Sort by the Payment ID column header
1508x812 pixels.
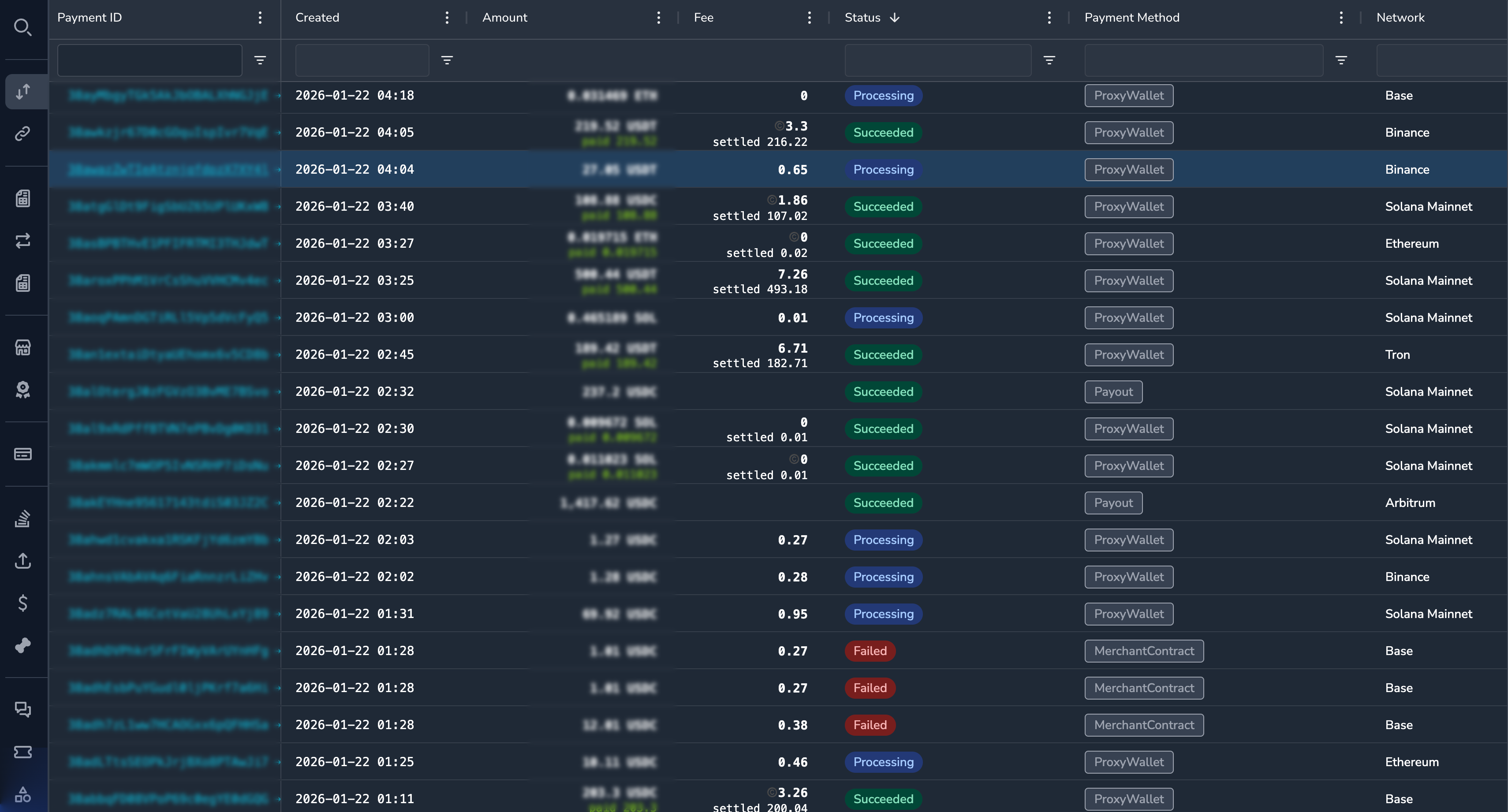(x=90, y=18)
